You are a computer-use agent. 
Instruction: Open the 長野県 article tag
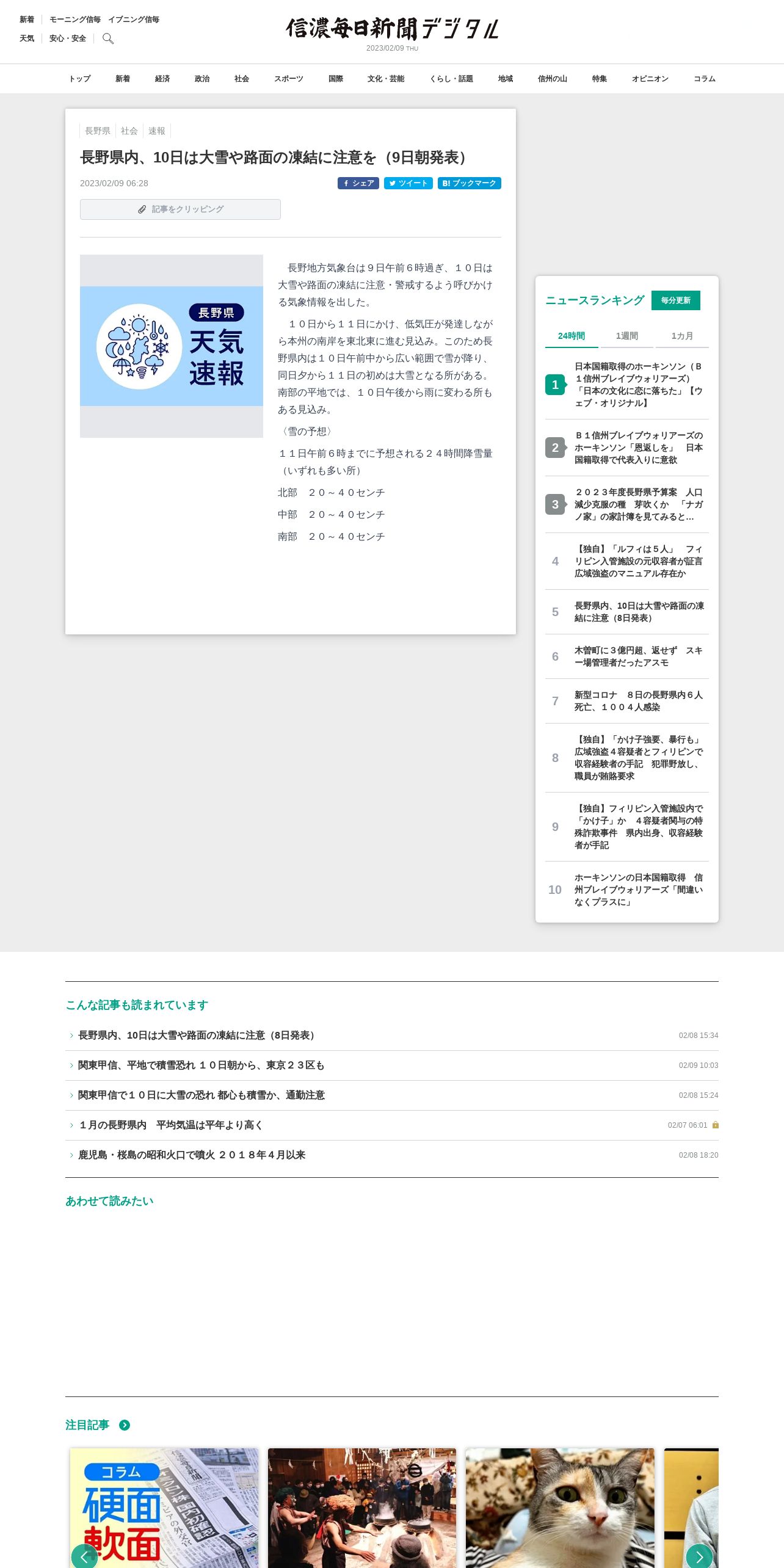click(x=98, y=131)
